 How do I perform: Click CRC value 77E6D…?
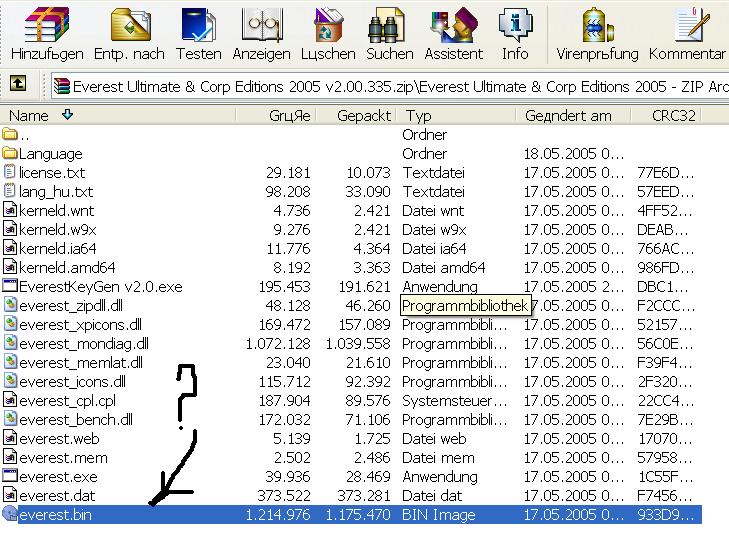665,172
